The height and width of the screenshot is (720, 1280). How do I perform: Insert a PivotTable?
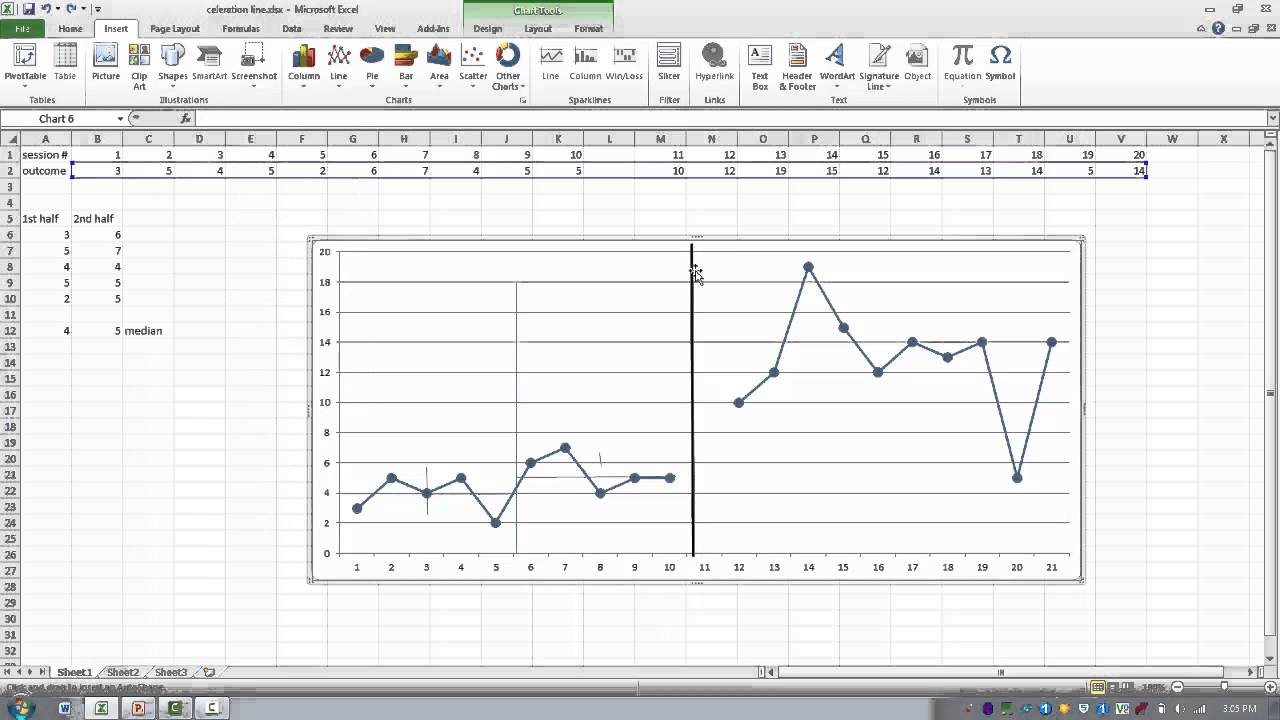click(25, 66)
